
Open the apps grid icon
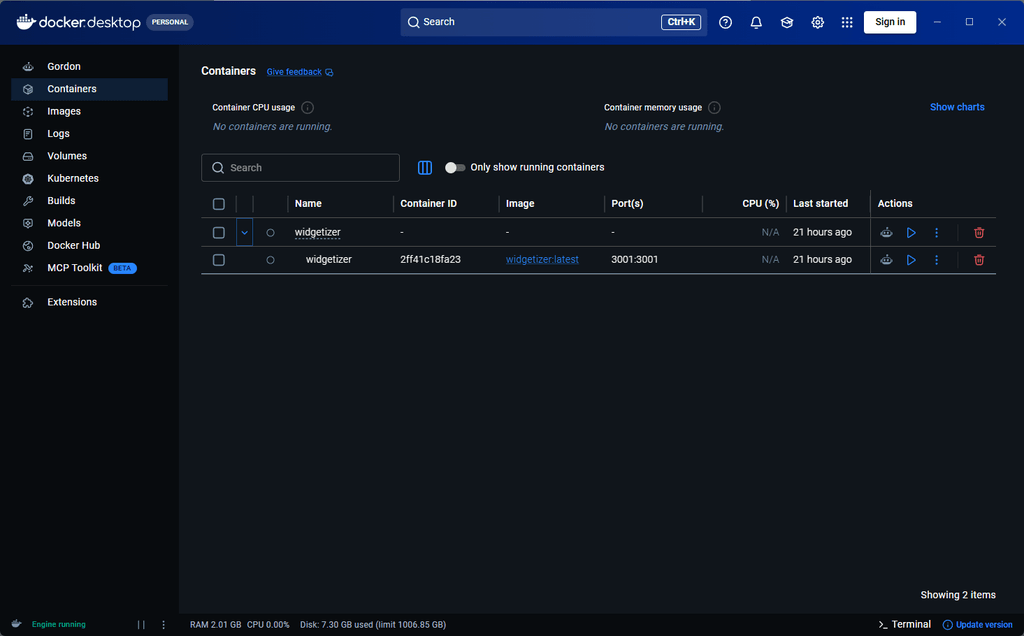(847, 22)
